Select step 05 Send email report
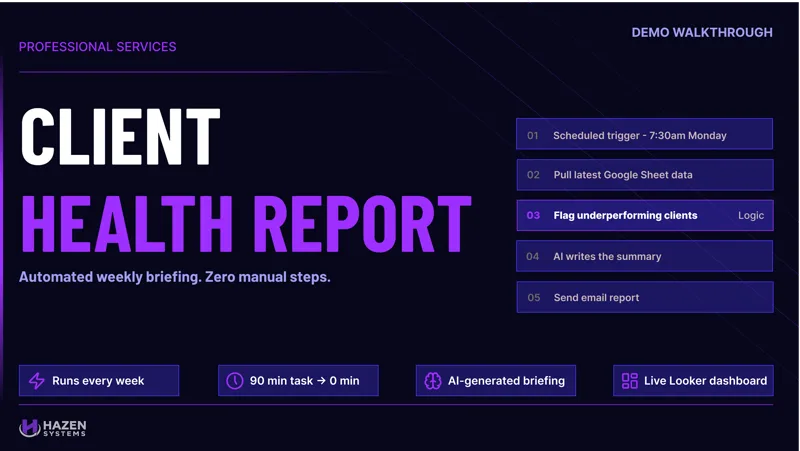The height and width of the screenshot is (451, 800). click(644, 297)
